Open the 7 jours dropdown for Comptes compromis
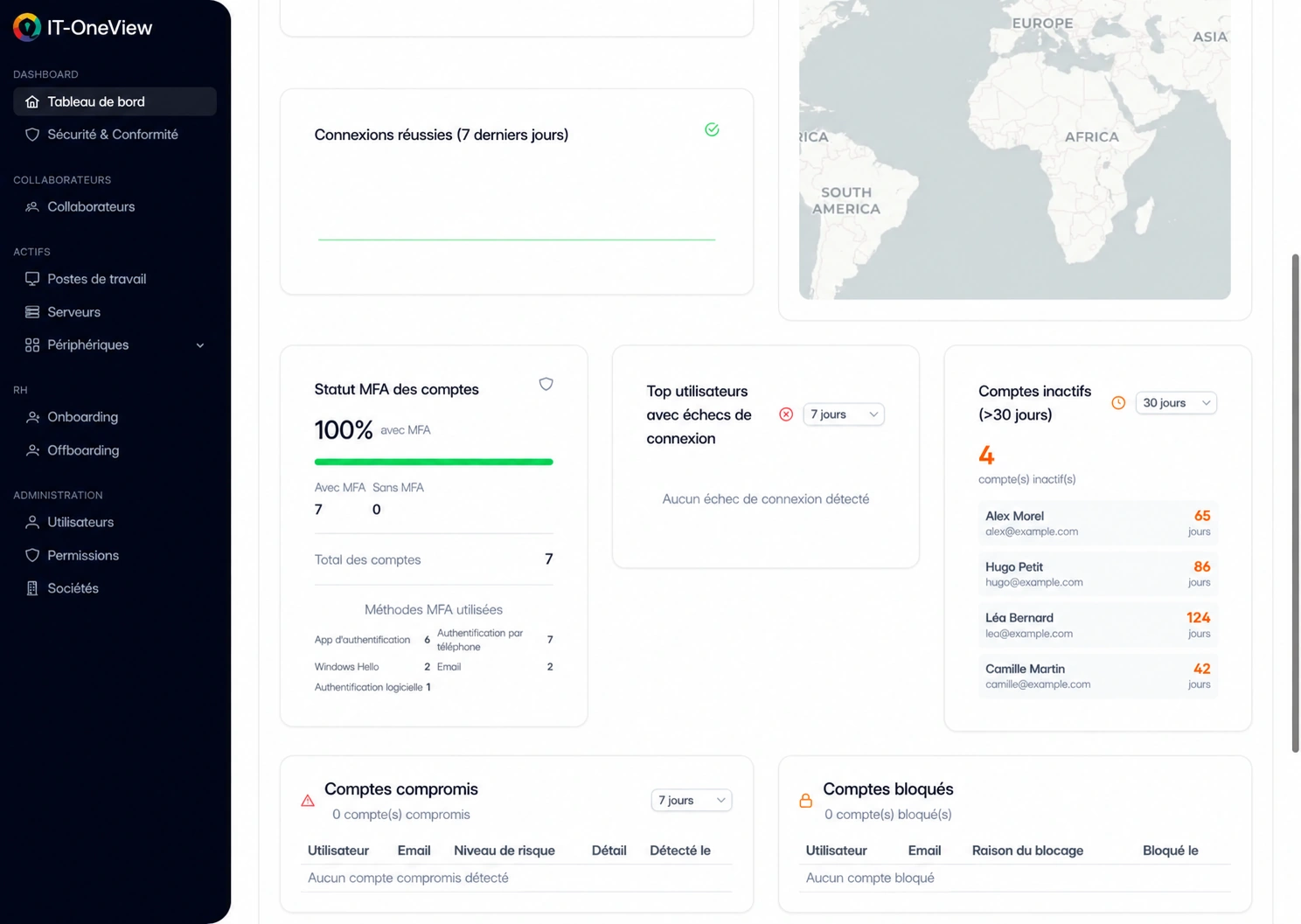The image size is (1301, 924). [692, 800]
